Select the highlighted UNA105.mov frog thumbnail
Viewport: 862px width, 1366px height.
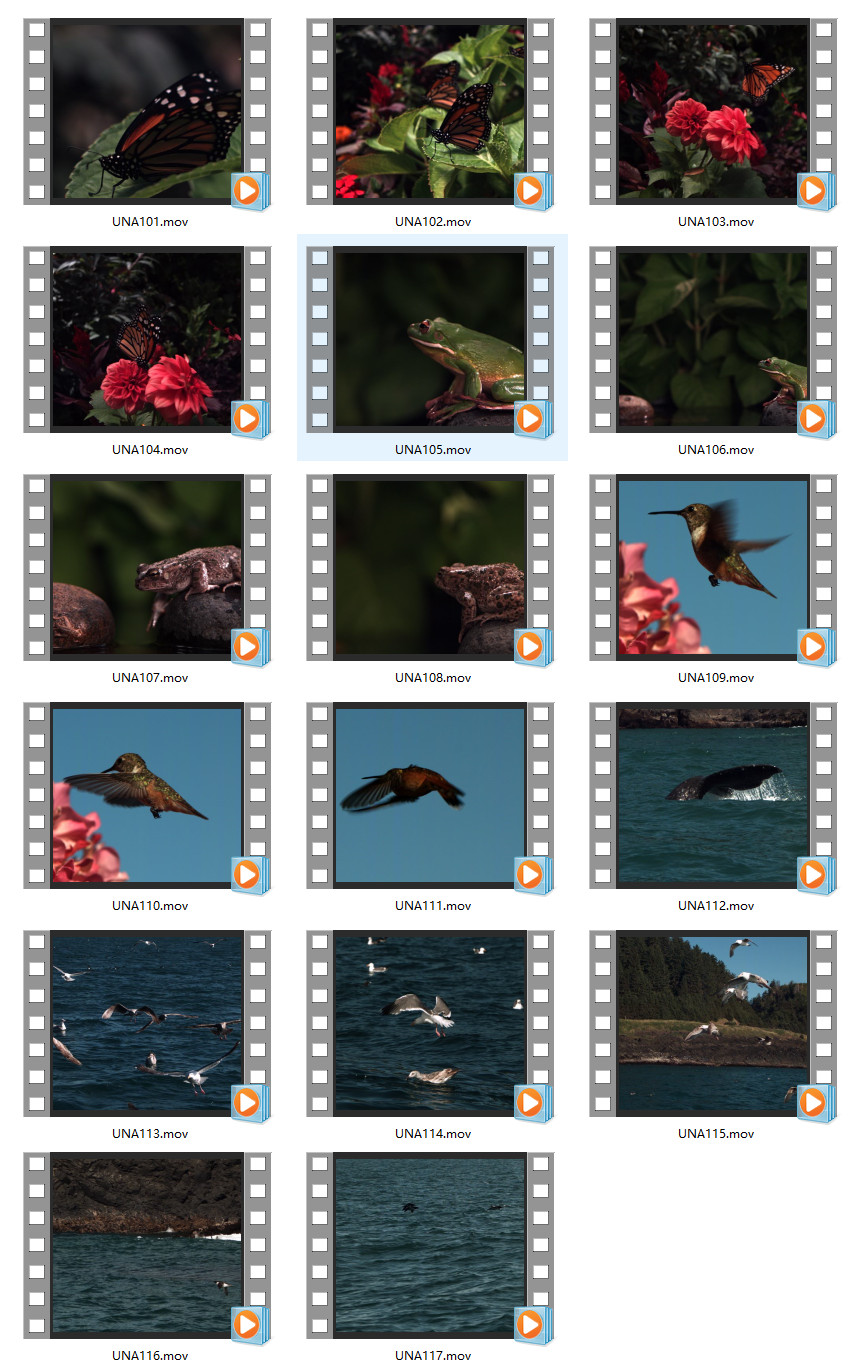[x=429, y=339]
